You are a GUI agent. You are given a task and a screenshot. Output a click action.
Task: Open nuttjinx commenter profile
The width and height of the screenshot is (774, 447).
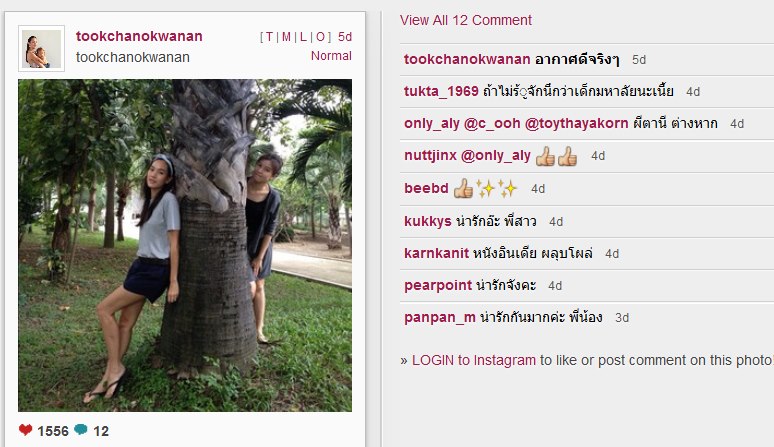pos(430,155)
